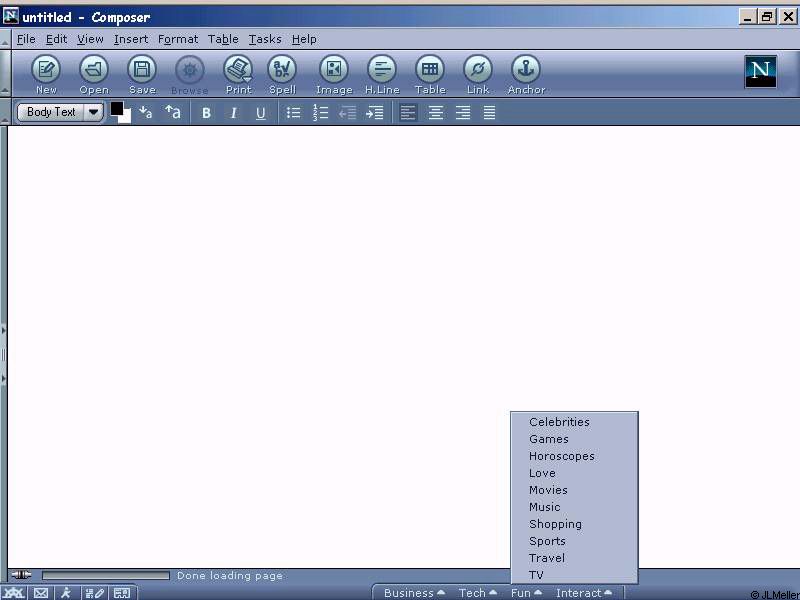Open Composer component icon in the status bar
The width and height of the screenshot is (800, 600).
tap(94, 593)
